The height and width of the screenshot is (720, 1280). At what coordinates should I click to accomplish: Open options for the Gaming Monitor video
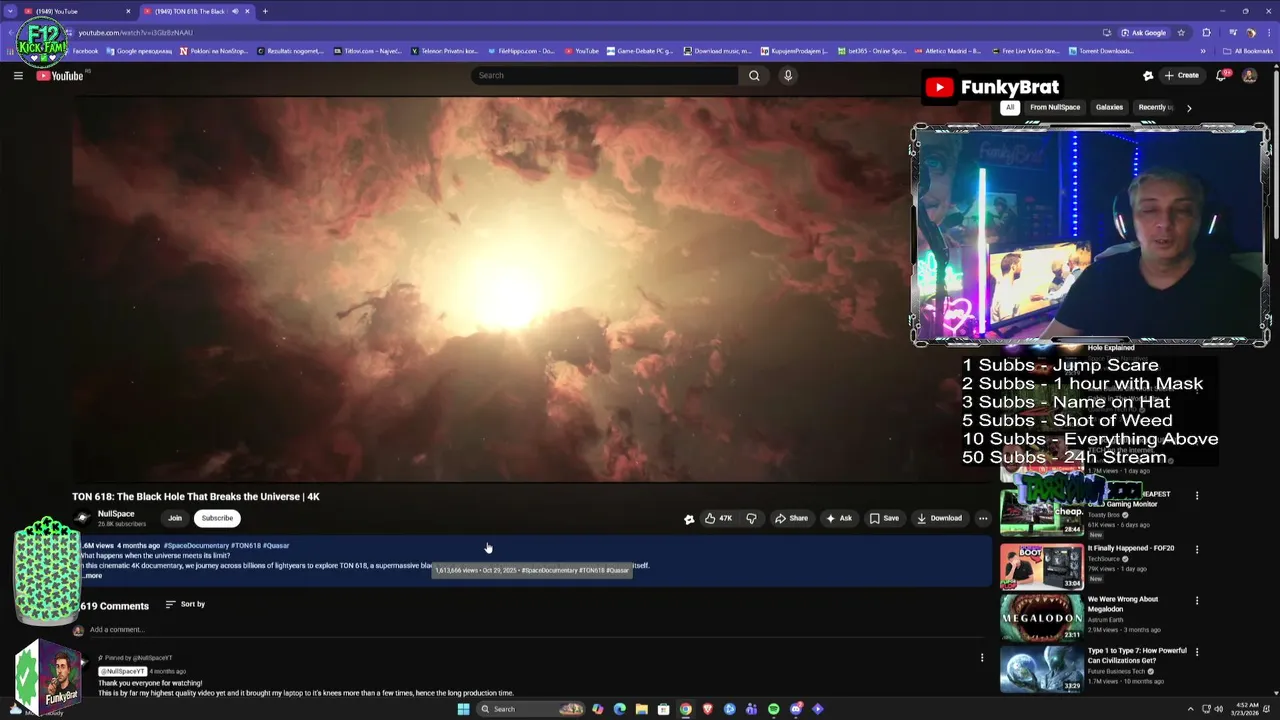coord(1197,495)
